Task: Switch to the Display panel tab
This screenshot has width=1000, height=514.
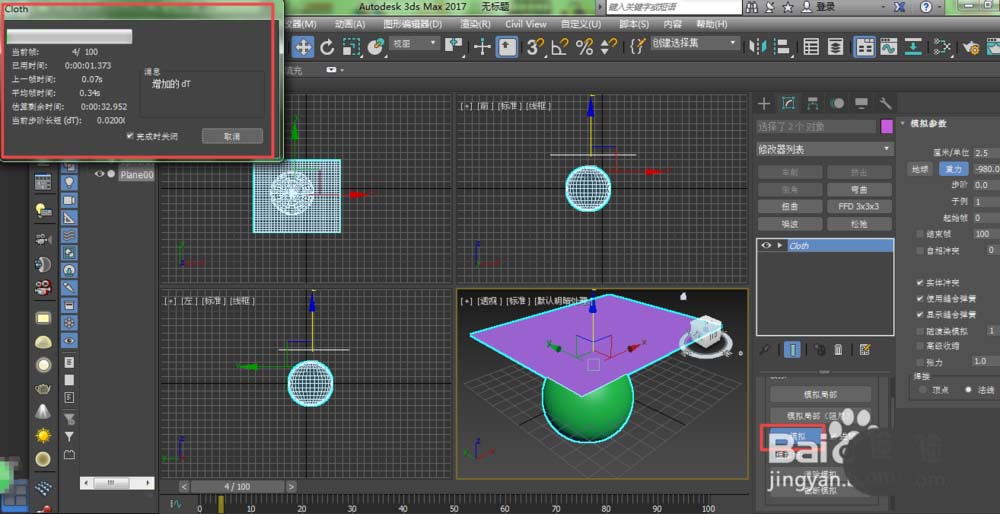Action: 862,103
